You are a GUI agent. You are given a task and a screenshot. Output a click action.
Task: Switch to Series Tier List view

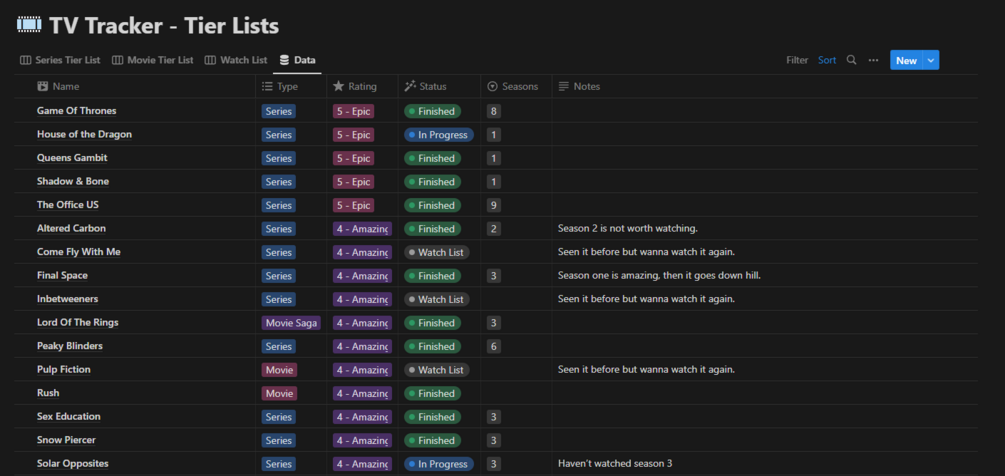pos(60,60)
